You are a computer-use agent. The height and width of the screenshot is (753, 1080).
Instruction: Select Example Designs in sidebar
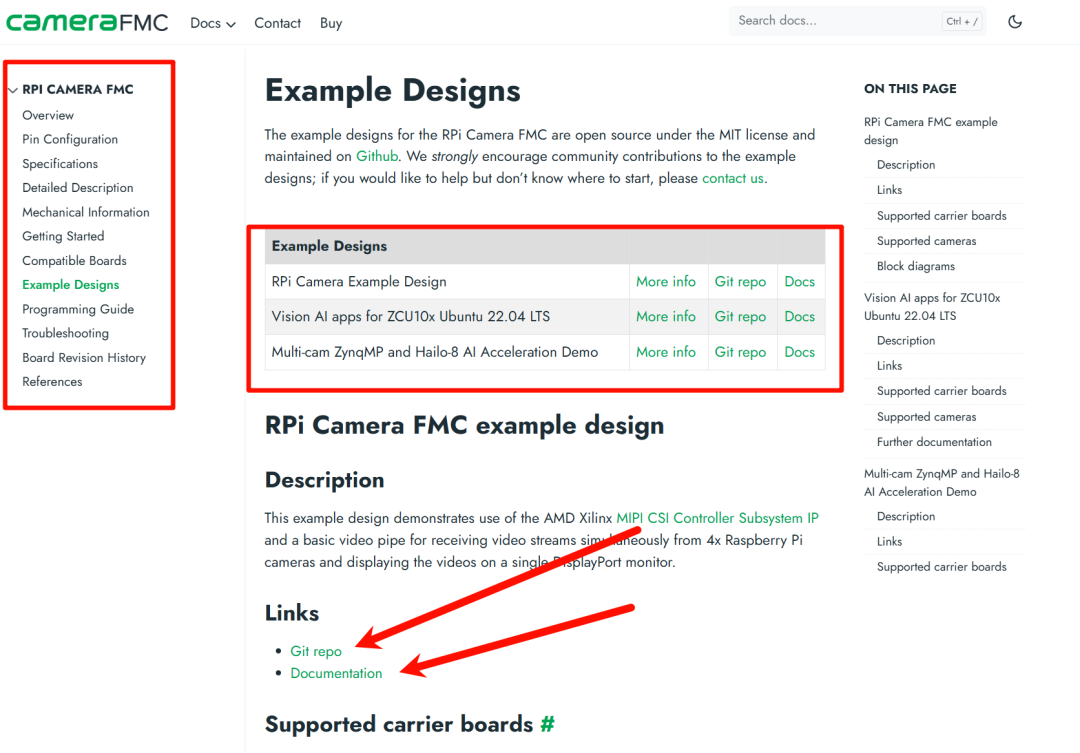pyautogui.click(x=70, y=285)
